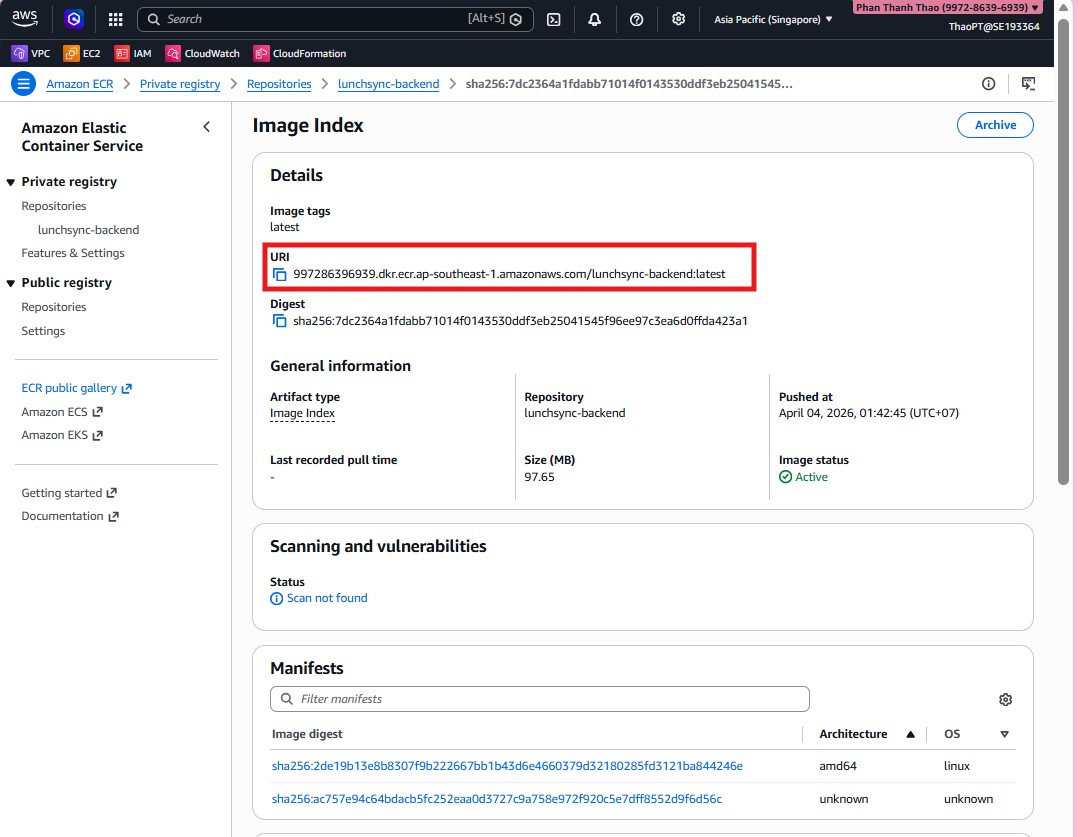Collapse the Public registry section

click(11, 283)
